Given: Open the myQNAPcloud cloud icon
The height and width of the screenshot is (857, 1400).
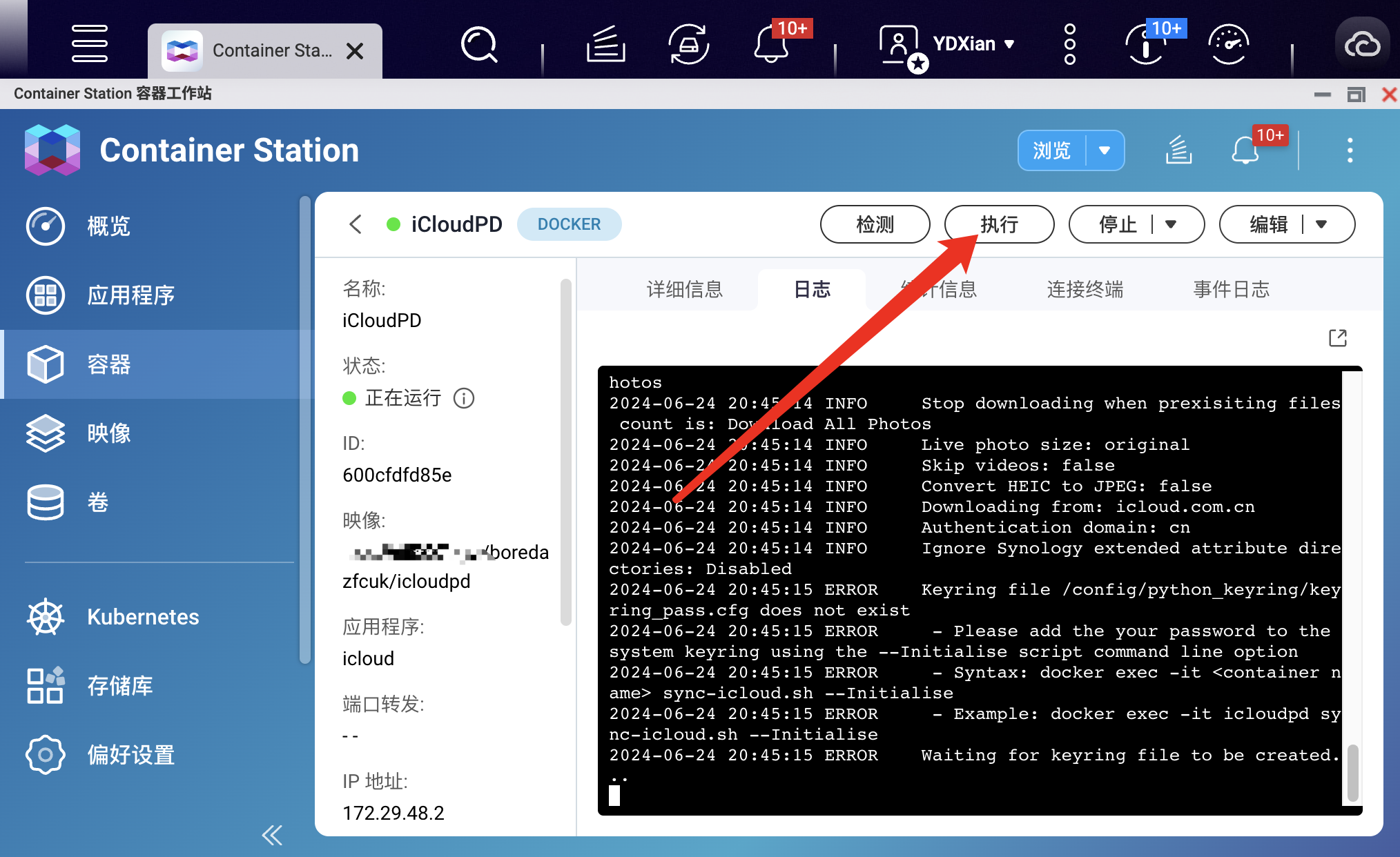Looking at the screenshot, I should point(1362,45).
